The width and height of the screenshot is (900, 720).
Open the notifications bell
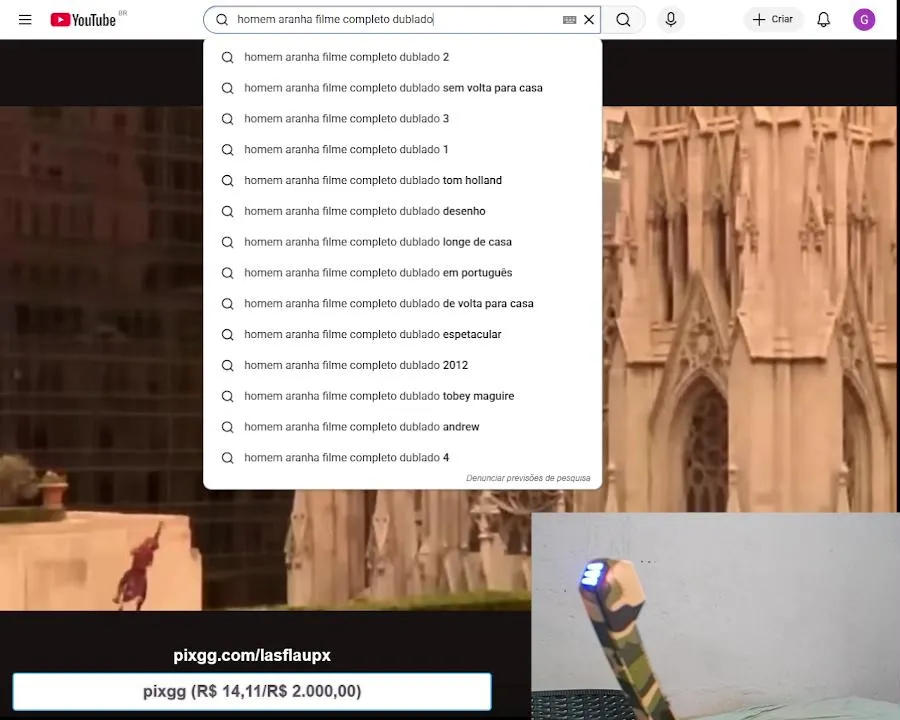pos(824,20)
